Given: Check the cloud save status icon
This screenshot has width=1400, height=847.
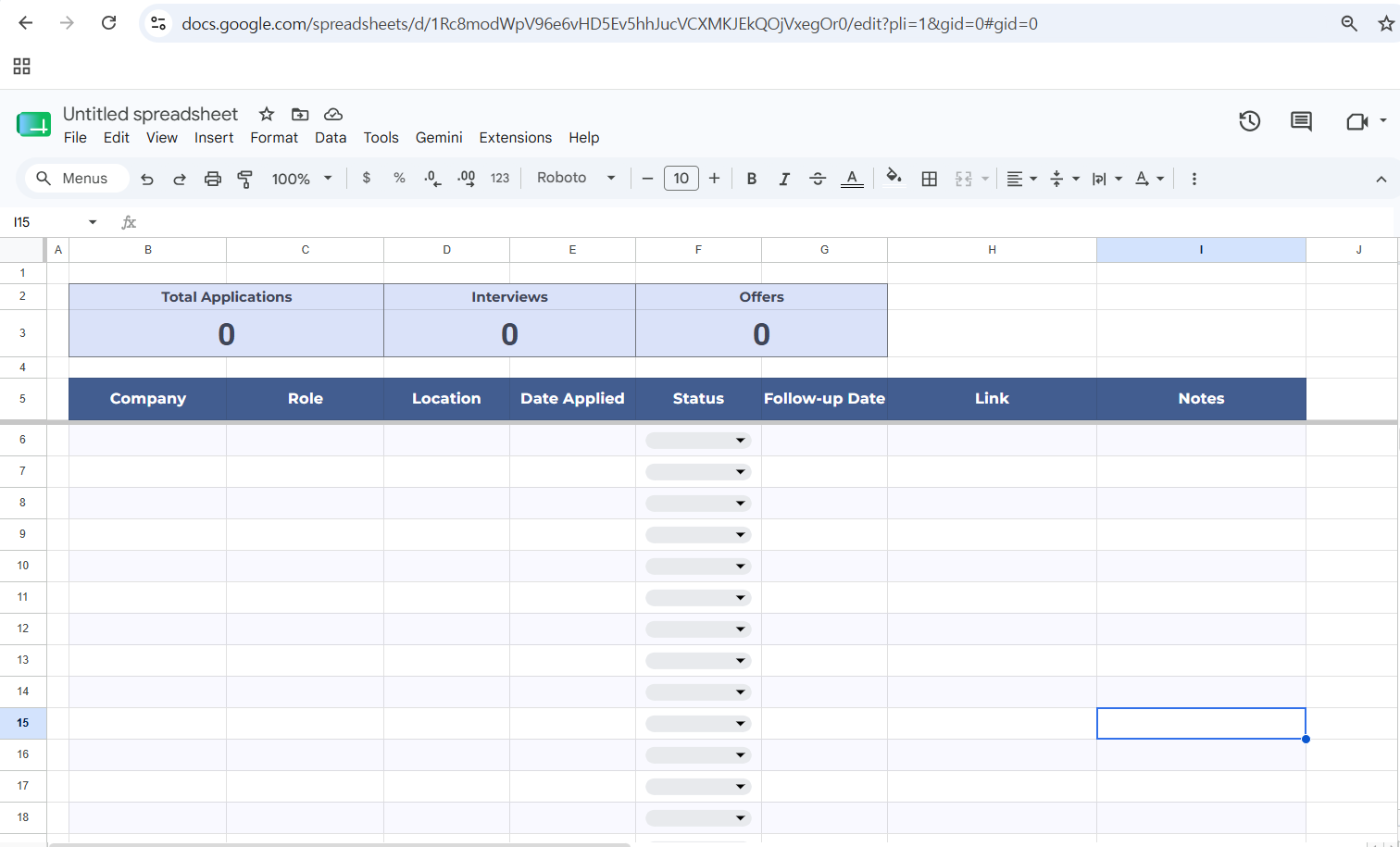Looking at the screenshot, I should [333, 114].
